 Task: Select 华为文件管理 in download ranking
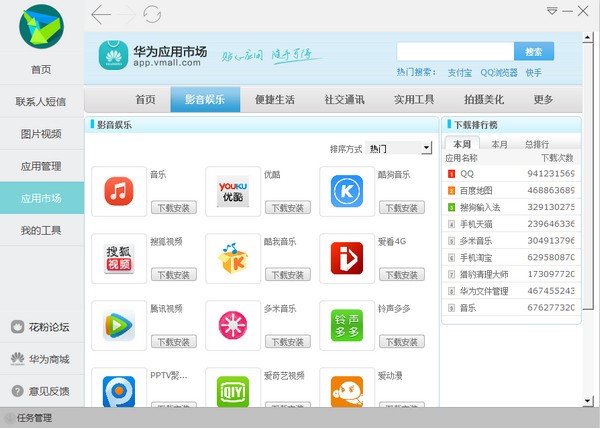click(x=511, y=291)
